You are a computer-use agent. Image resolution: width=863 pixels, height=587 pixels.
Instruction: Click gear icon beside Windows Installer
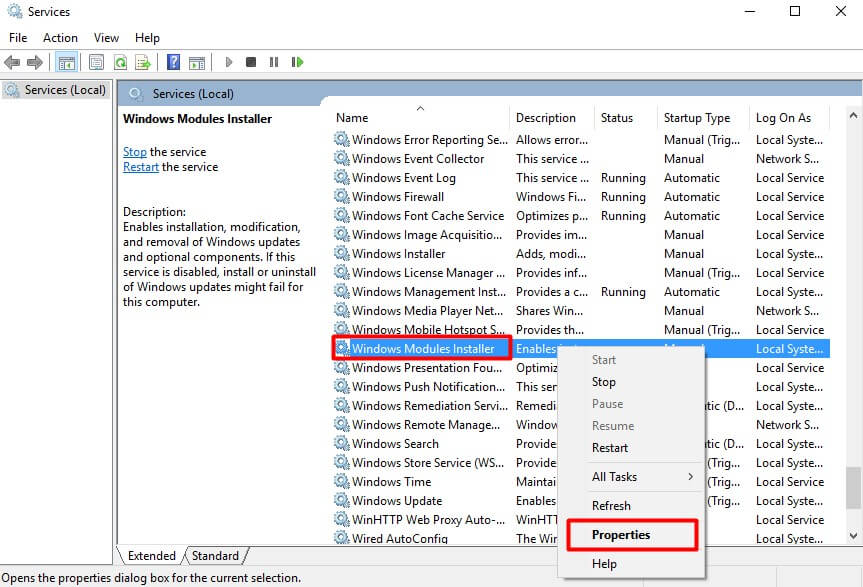point(342,253)
